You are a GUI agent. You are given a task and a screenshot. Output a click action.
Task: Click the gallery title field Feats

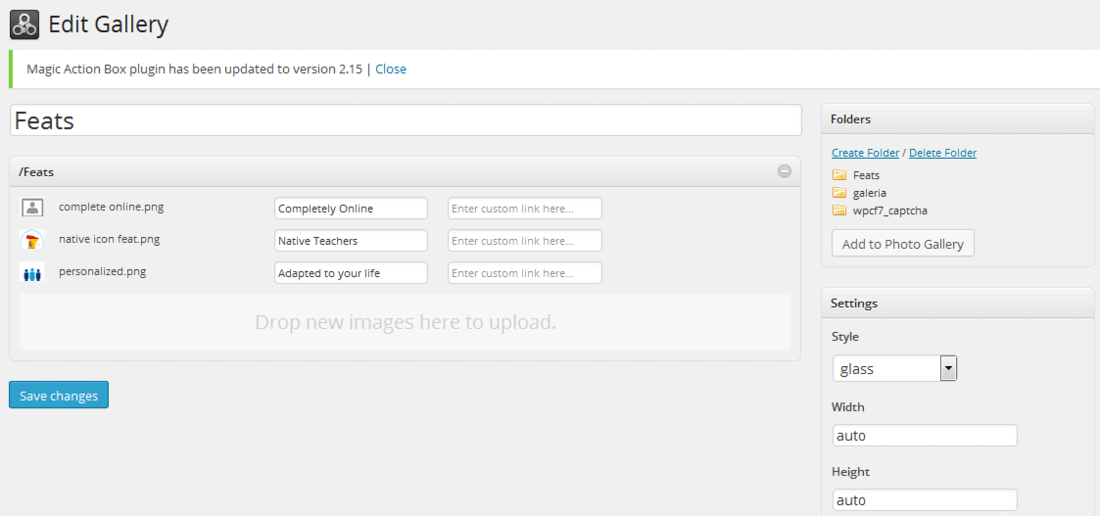[x=405, y=121]
